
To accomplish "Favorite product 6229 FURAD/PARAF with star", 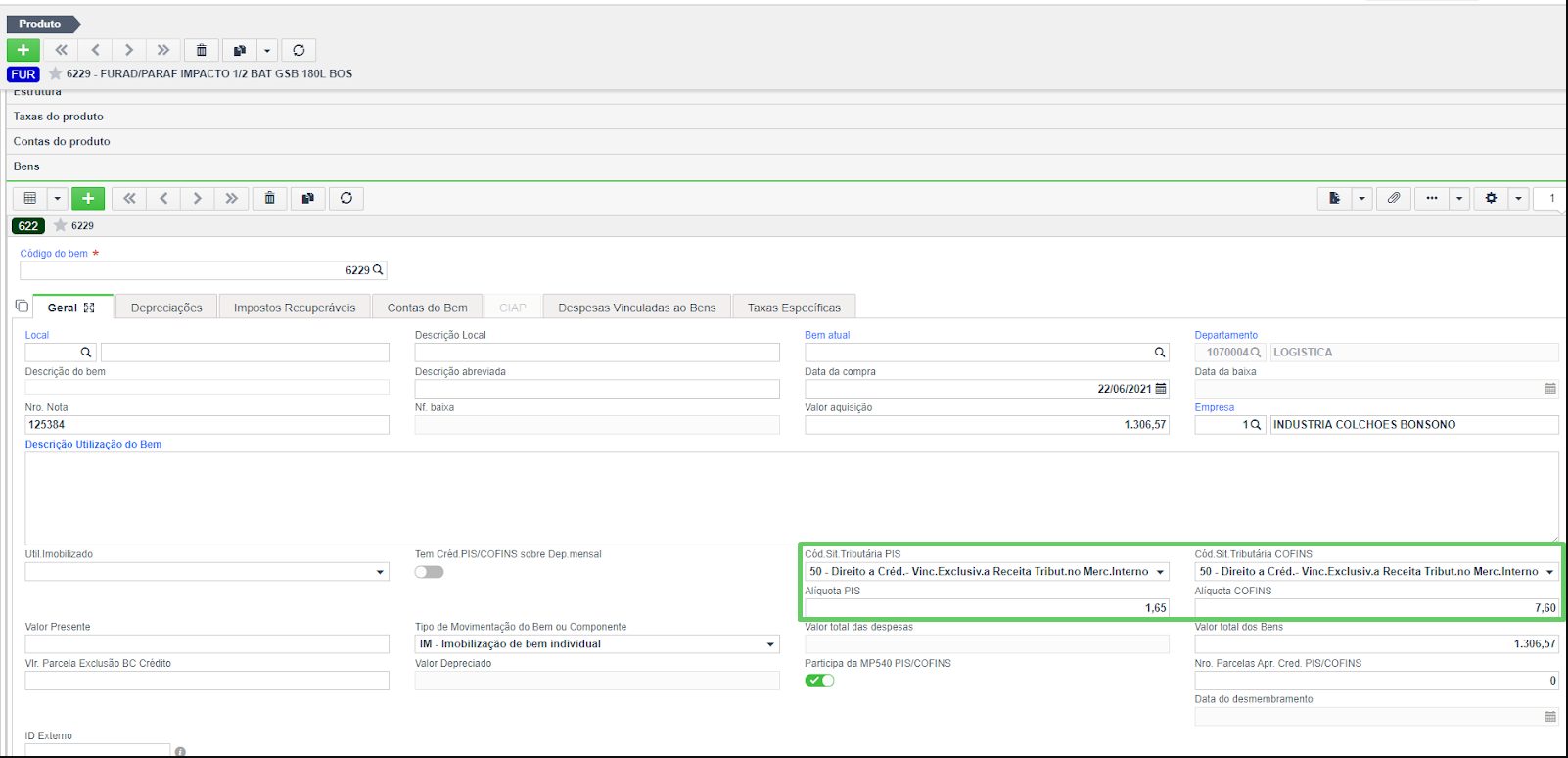I will pyautogui.click(x=56, y=73).
